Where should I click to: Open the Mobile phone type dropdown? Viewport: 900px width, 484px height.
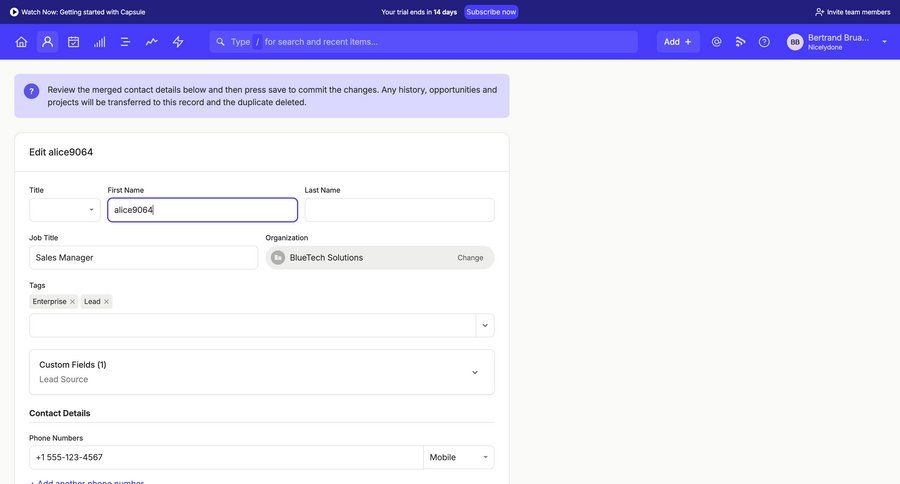pos(459,457)
